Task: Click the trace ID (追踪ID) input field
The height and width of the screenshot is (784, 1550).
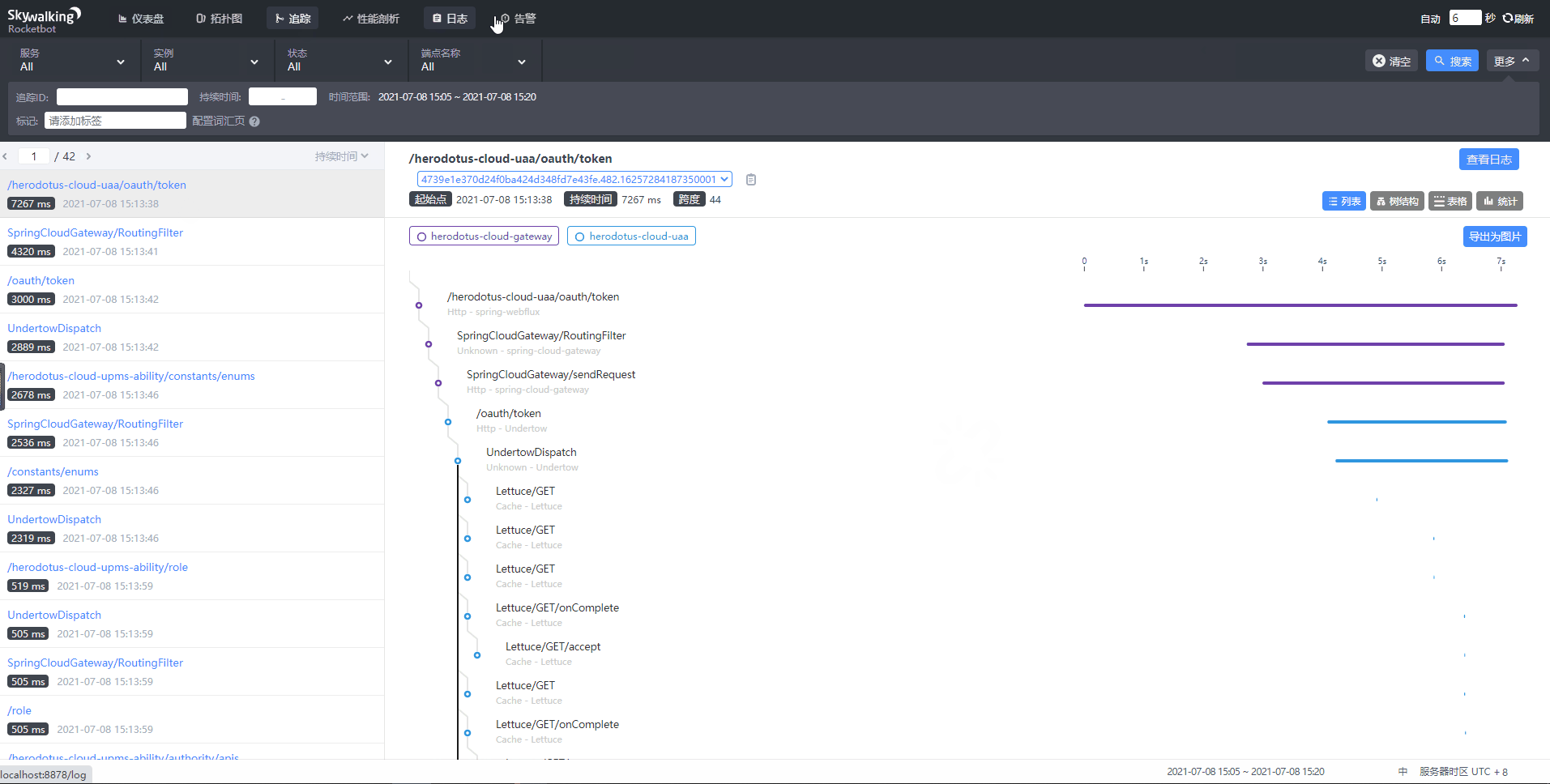Action: click(122, 97)
